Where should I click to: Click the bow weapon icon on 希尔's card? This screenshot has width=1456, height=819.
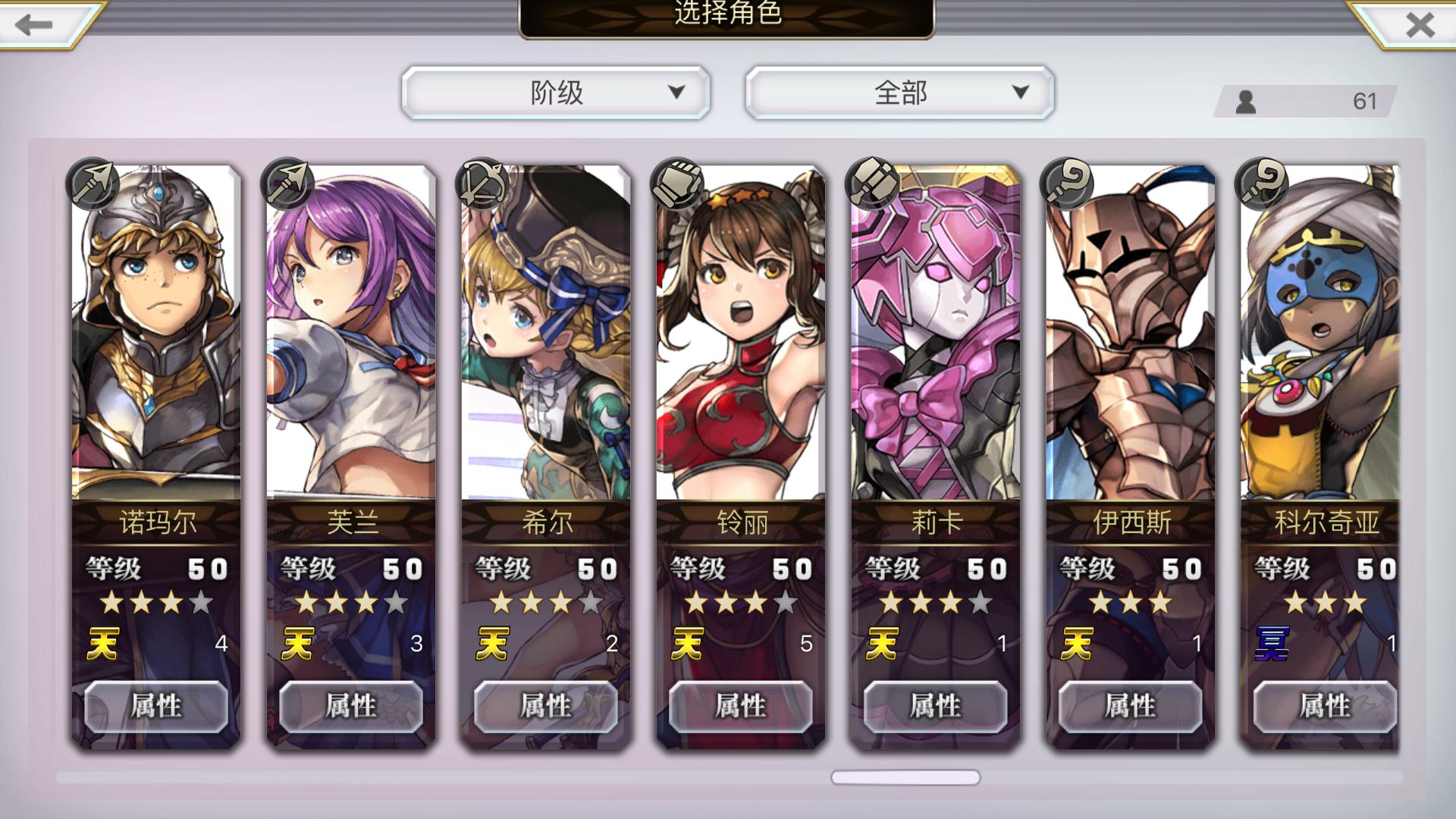pos(482,184)
